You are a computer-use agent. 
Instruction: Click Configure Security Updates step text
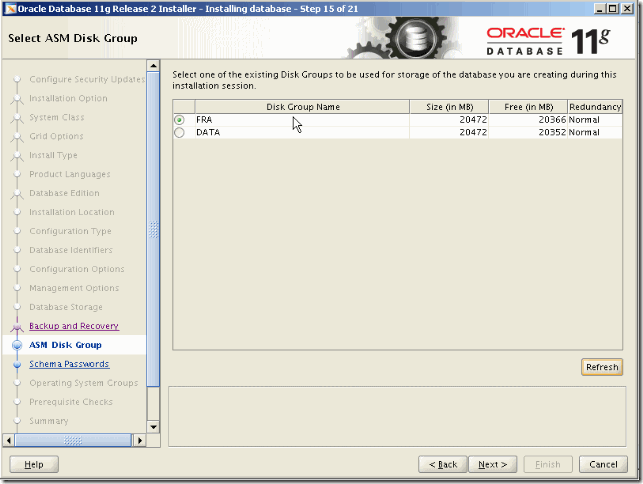pyautogui.click(x=87, y=79)
